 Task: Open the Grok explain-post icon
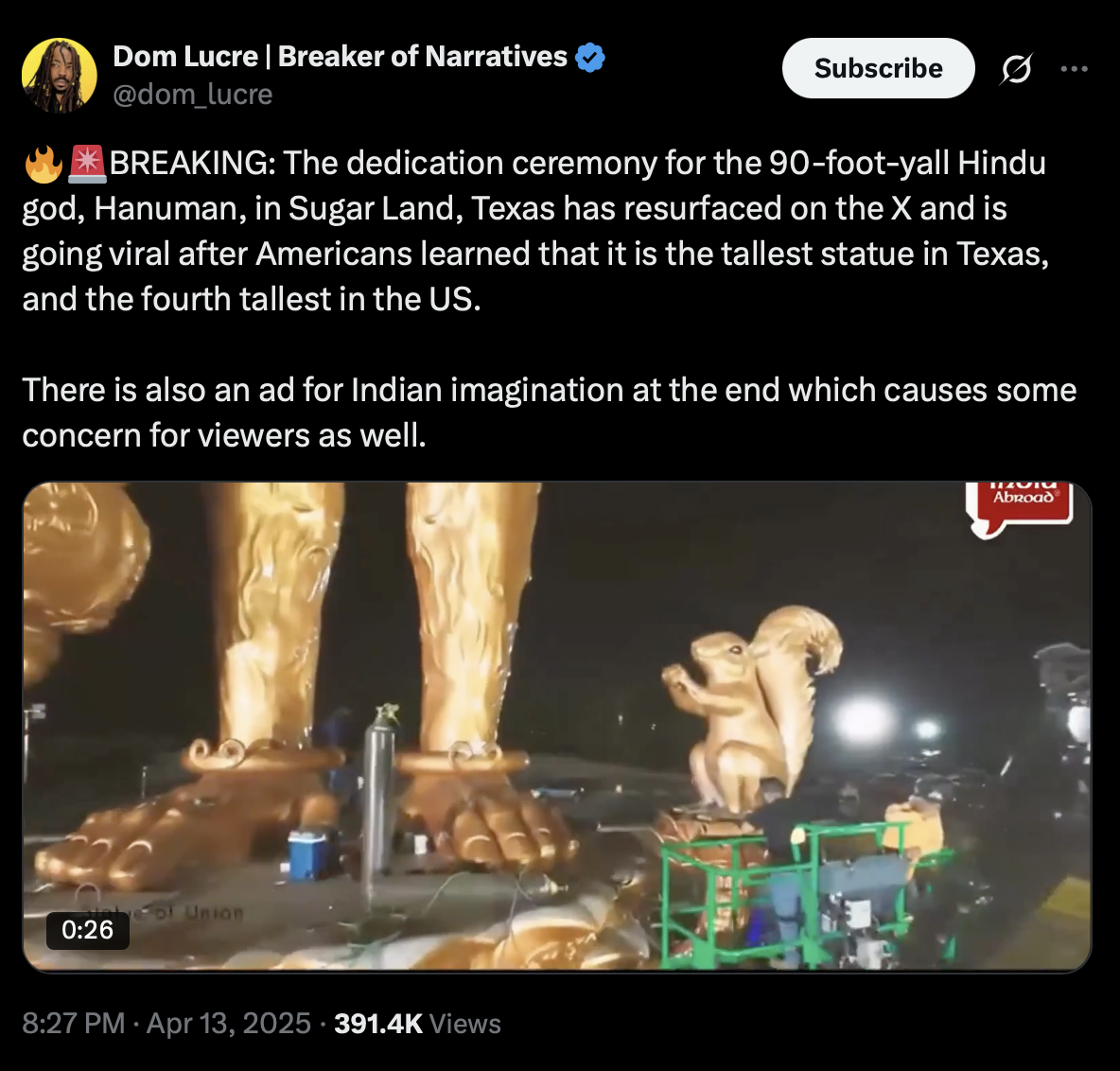click(1017, 68)
